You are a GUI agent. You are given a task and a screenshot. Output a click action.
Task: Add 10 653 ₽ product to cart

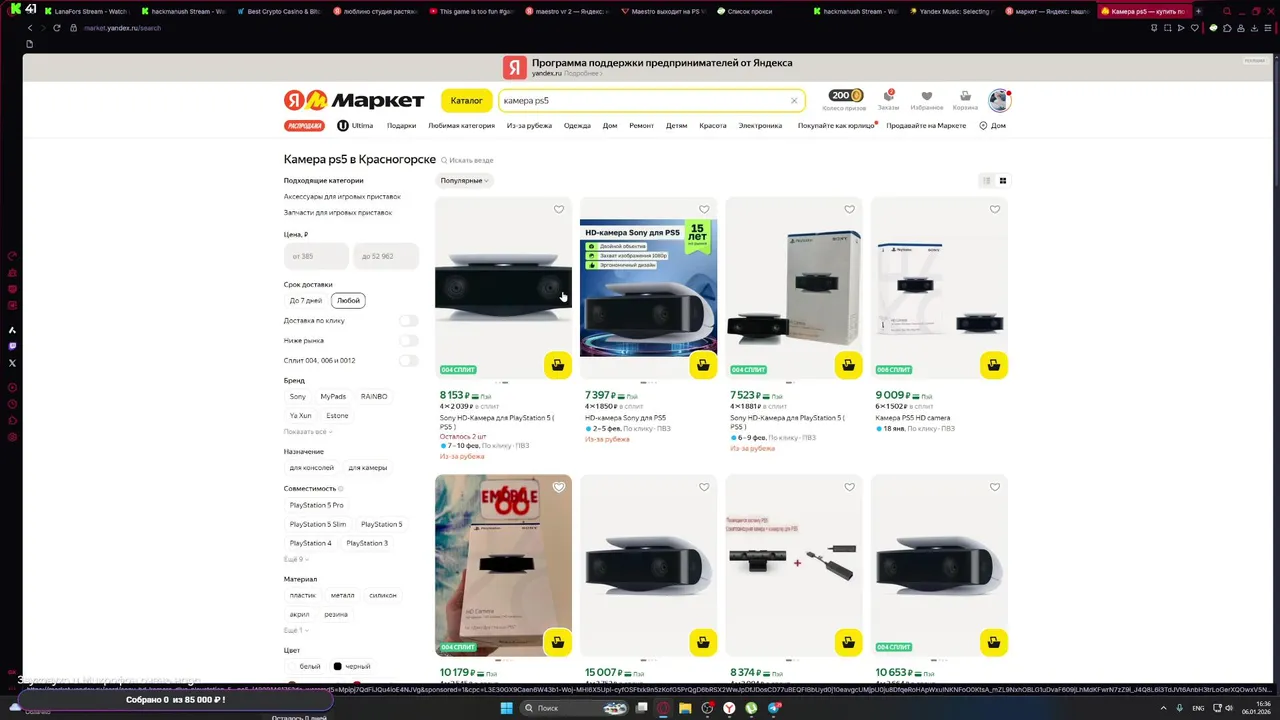tap(993, 642)
